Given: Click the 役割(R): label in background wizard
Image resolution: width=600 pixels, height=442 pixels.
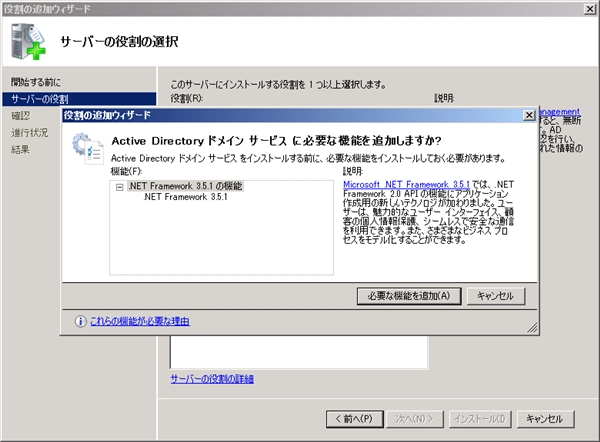Looking at the screenshot, I should (186, 98).
